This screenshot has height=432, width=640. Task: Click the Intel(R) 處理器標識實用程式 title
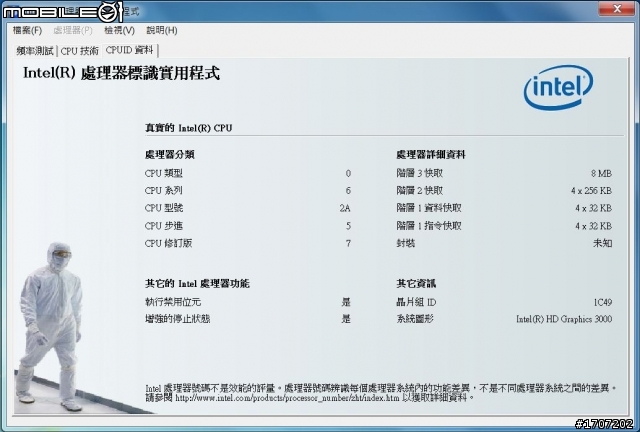coord(121,73)
